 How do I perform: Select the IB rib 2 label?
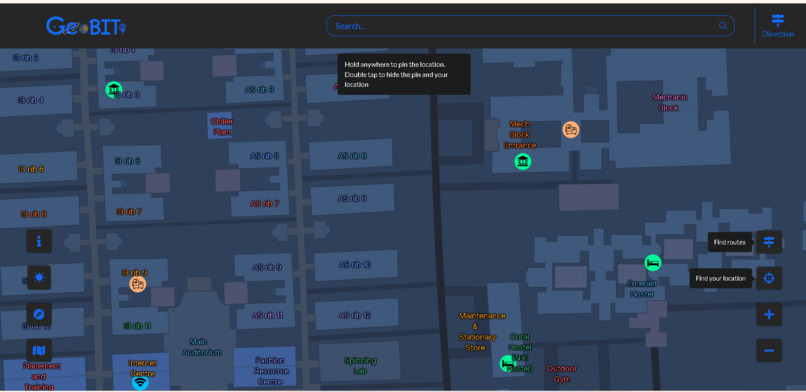click(26, 58)
